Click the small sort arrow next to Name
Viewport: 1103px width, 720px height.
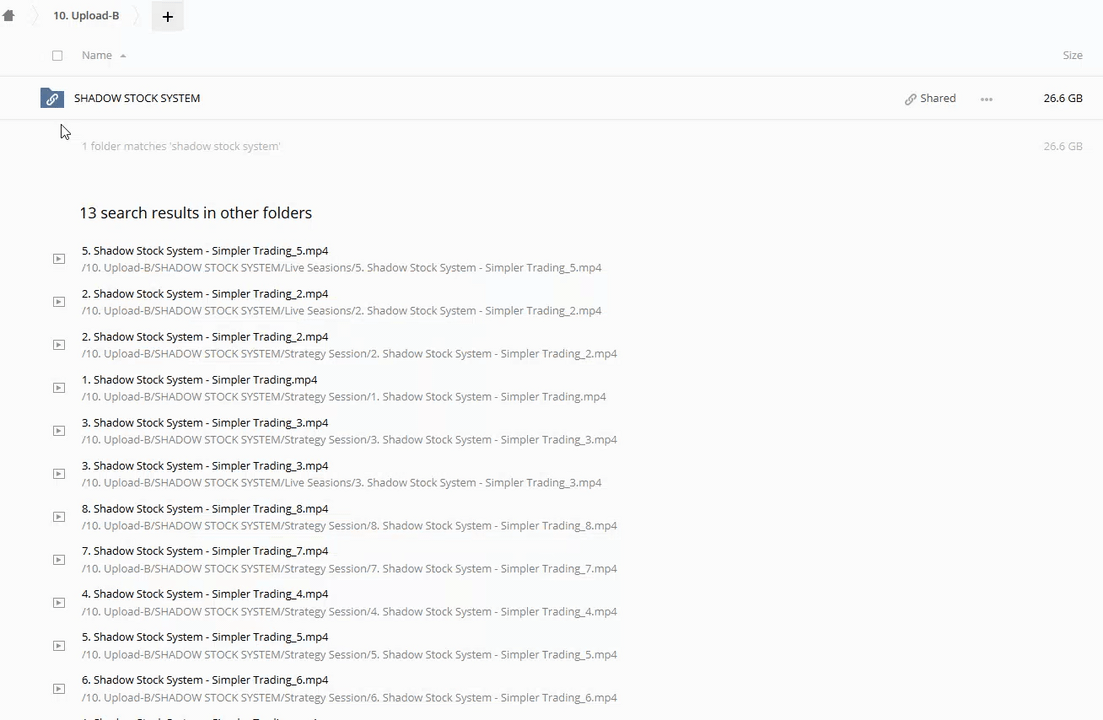pos(123,56)
